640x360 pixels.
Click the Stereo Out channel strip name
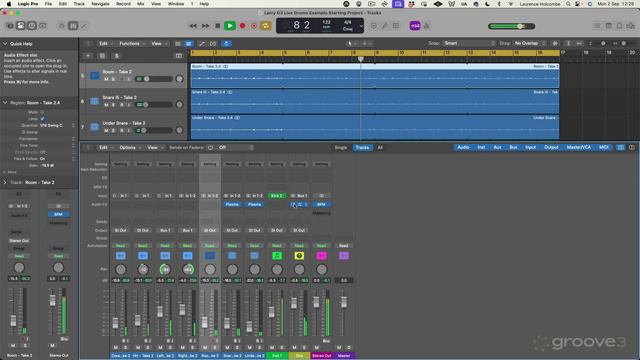click(x=321, y=356)
